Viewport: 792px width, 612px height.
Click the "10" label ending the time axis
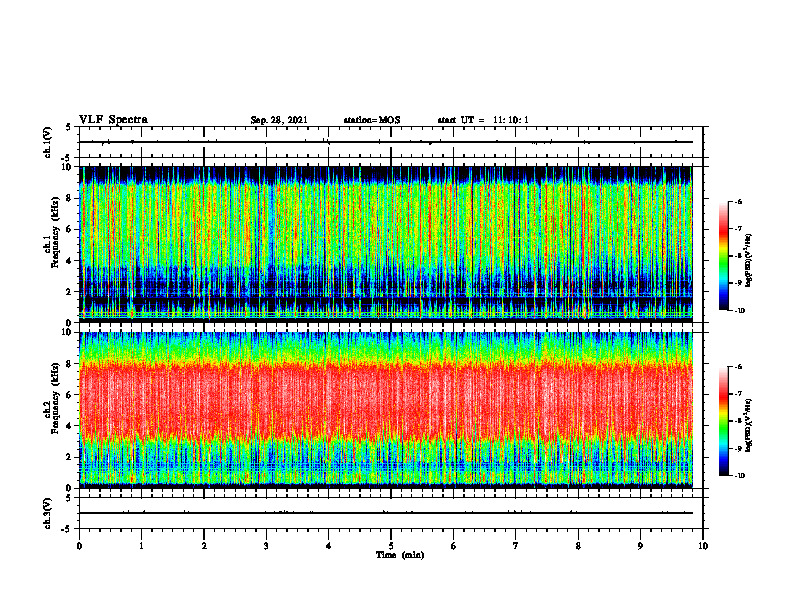(x=703, y=546)
